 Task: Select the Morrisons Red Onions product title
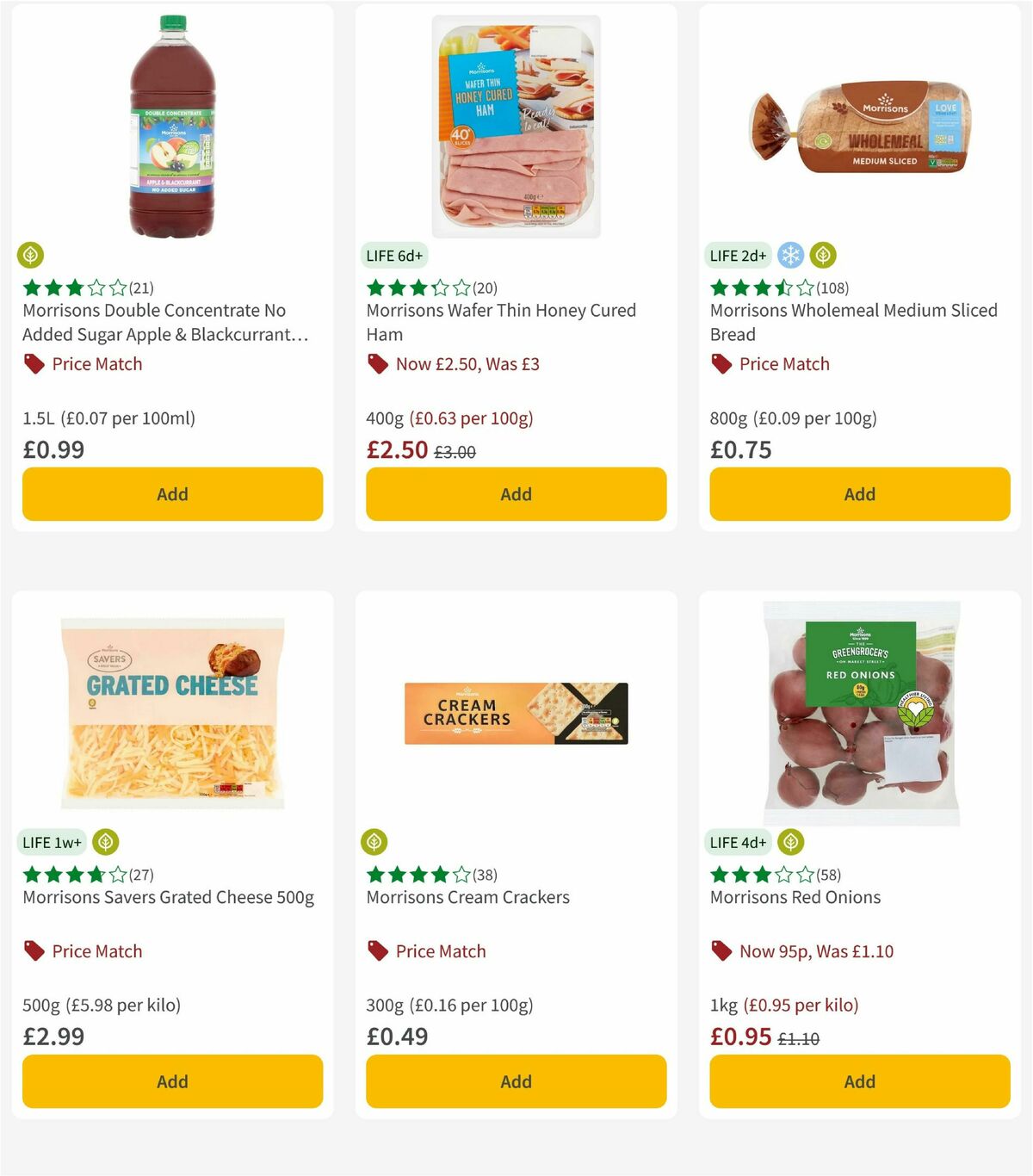(795, 897)
